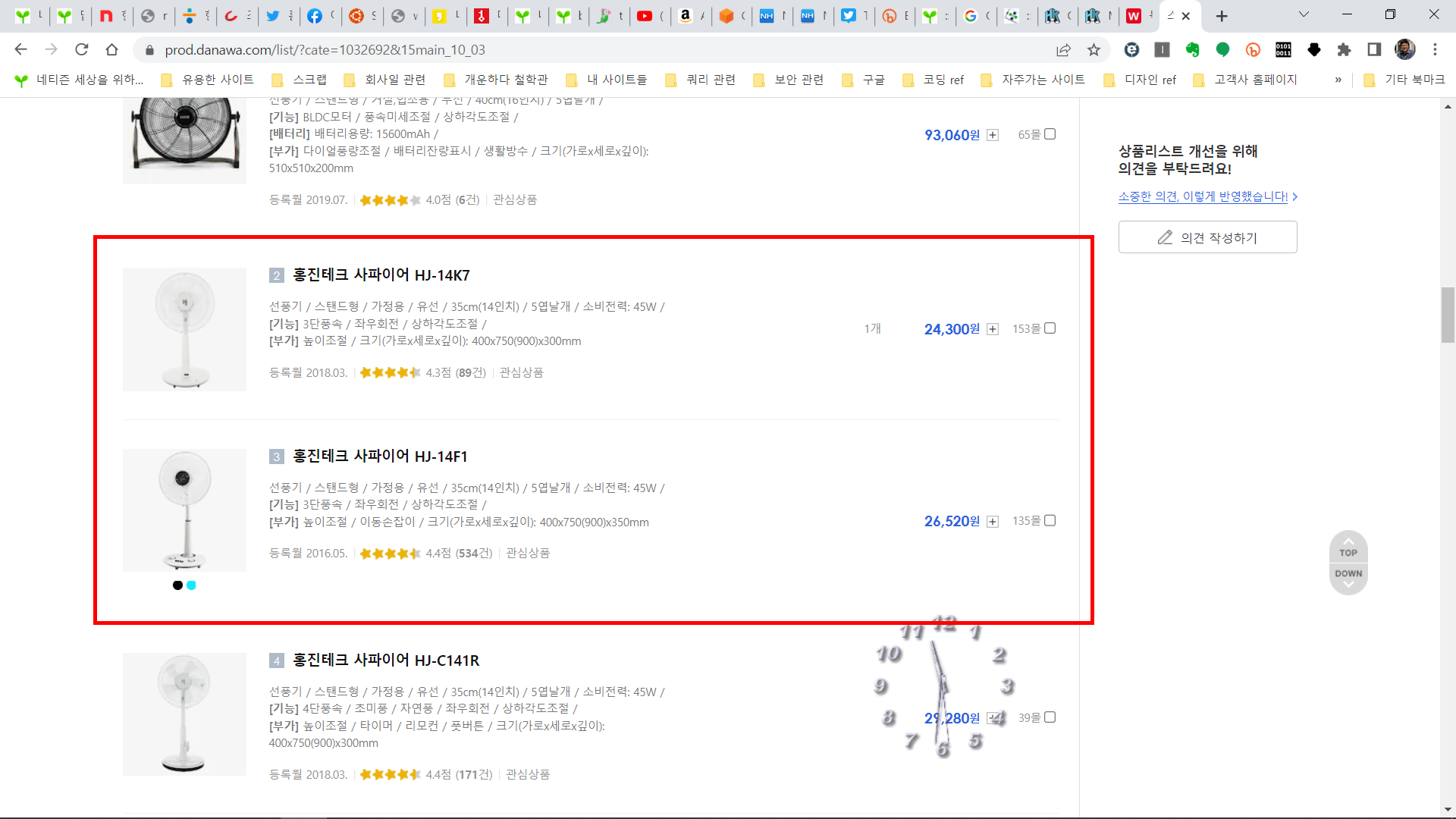The height and width of the screenshot is (819, 1456).
Task: Jump to page top with TOP button
Action: click(1348, 548)
